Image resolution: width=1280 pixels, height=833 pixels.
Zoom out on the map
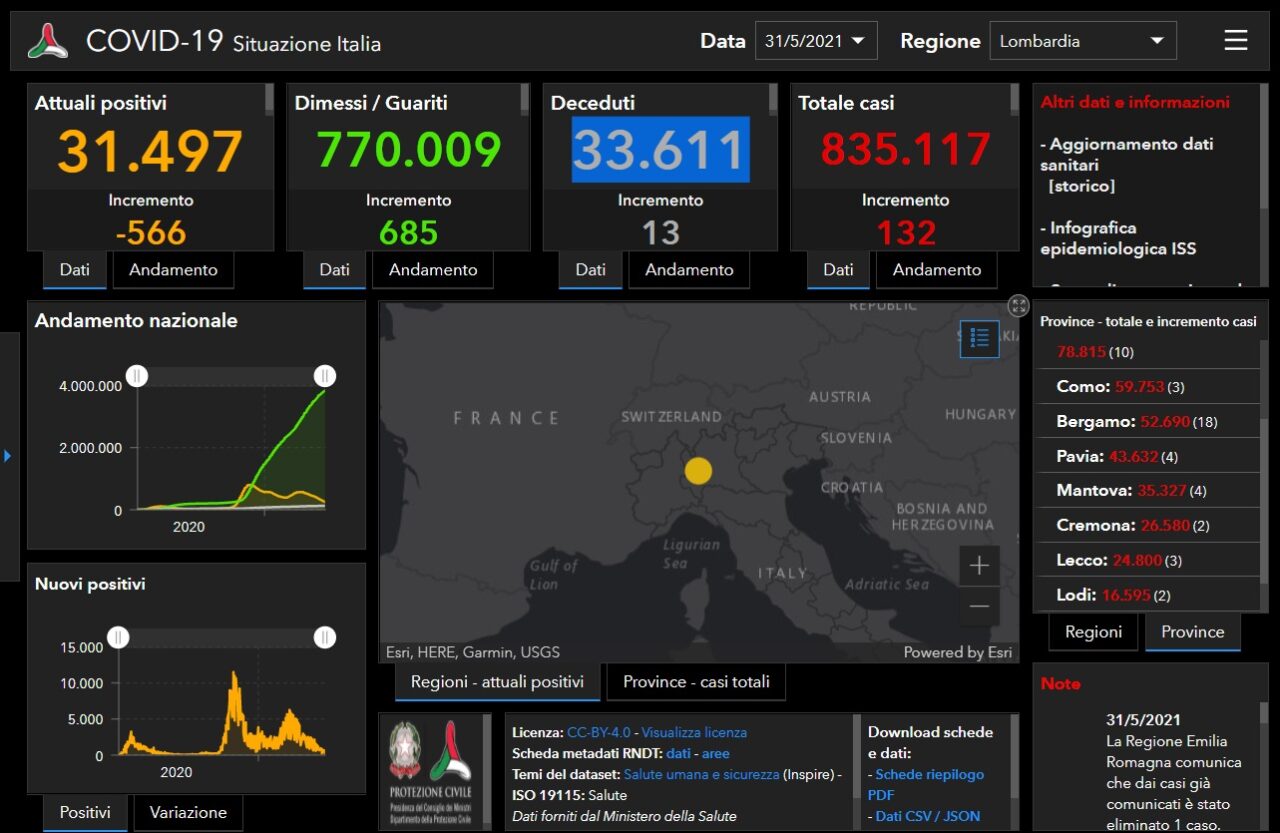click(978, 606)
